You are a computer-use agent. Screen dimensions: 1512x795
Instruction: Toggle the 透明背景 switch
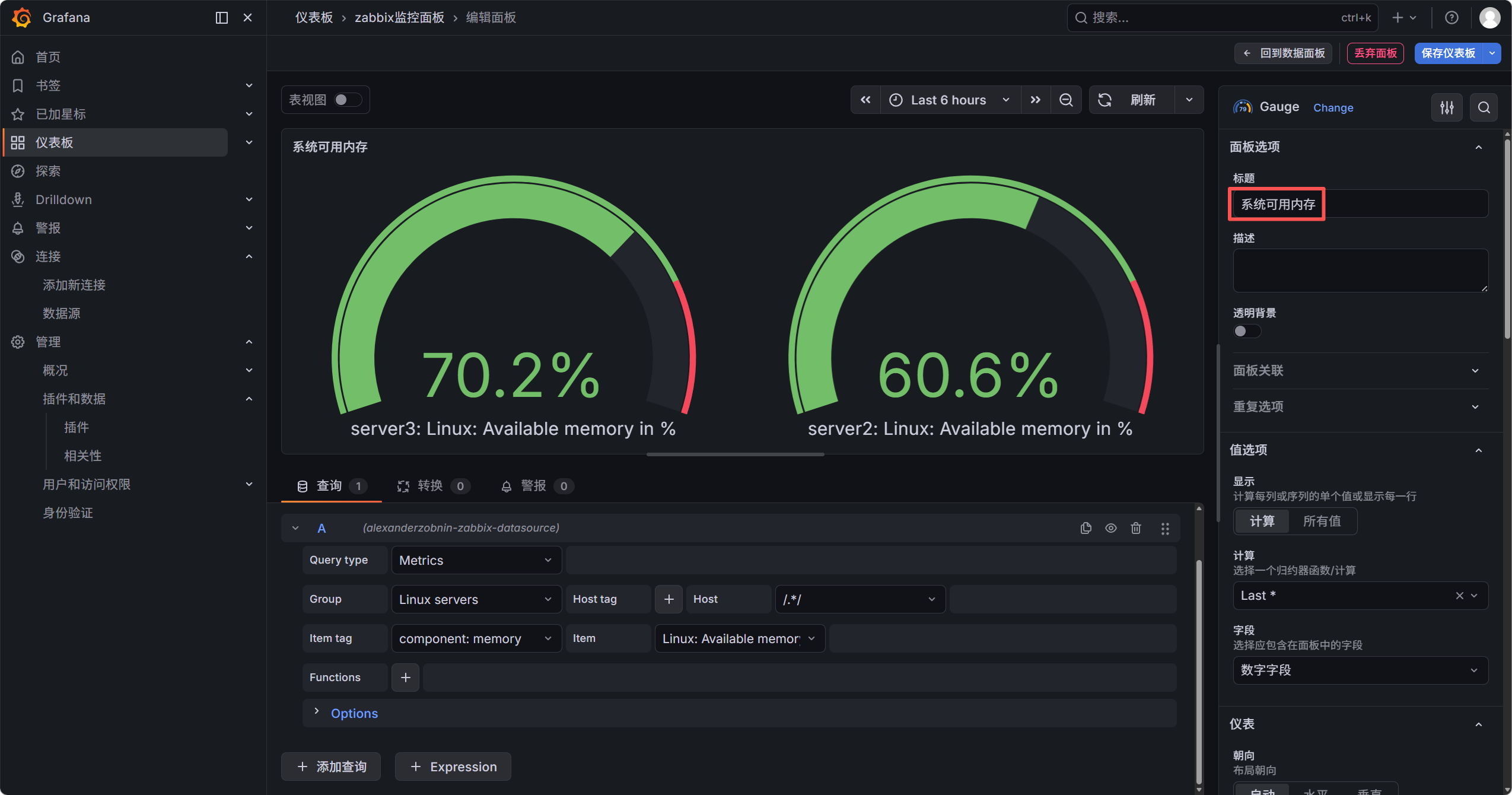point(1247,331)
